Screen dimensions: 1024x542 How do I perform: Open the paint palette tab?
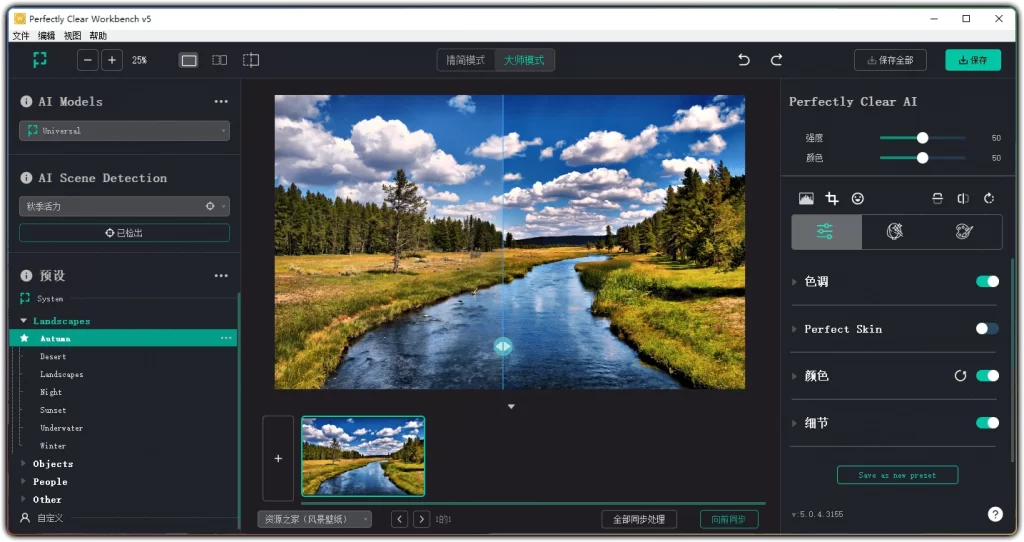click(964, 231)
